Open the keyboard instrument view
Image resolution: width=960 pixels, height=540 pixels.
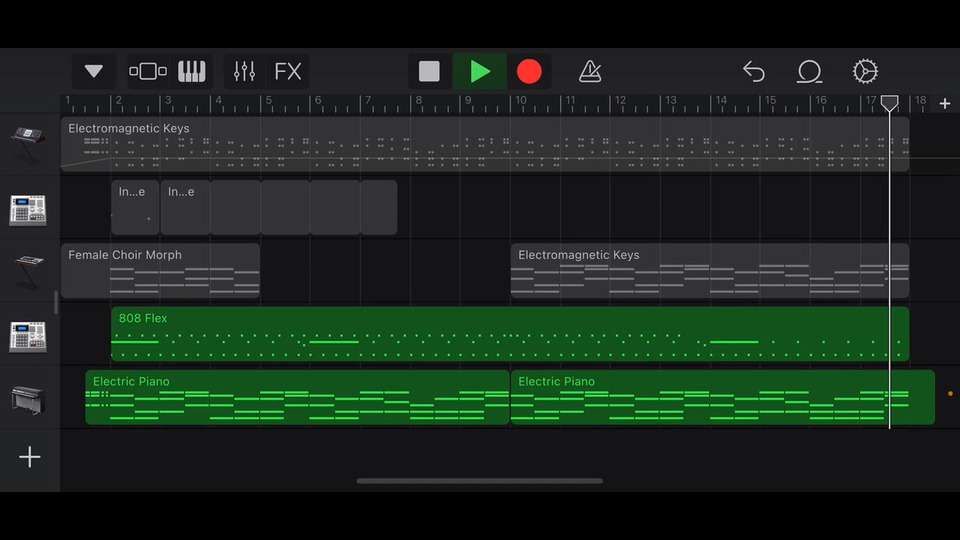(x=192, y=71)
